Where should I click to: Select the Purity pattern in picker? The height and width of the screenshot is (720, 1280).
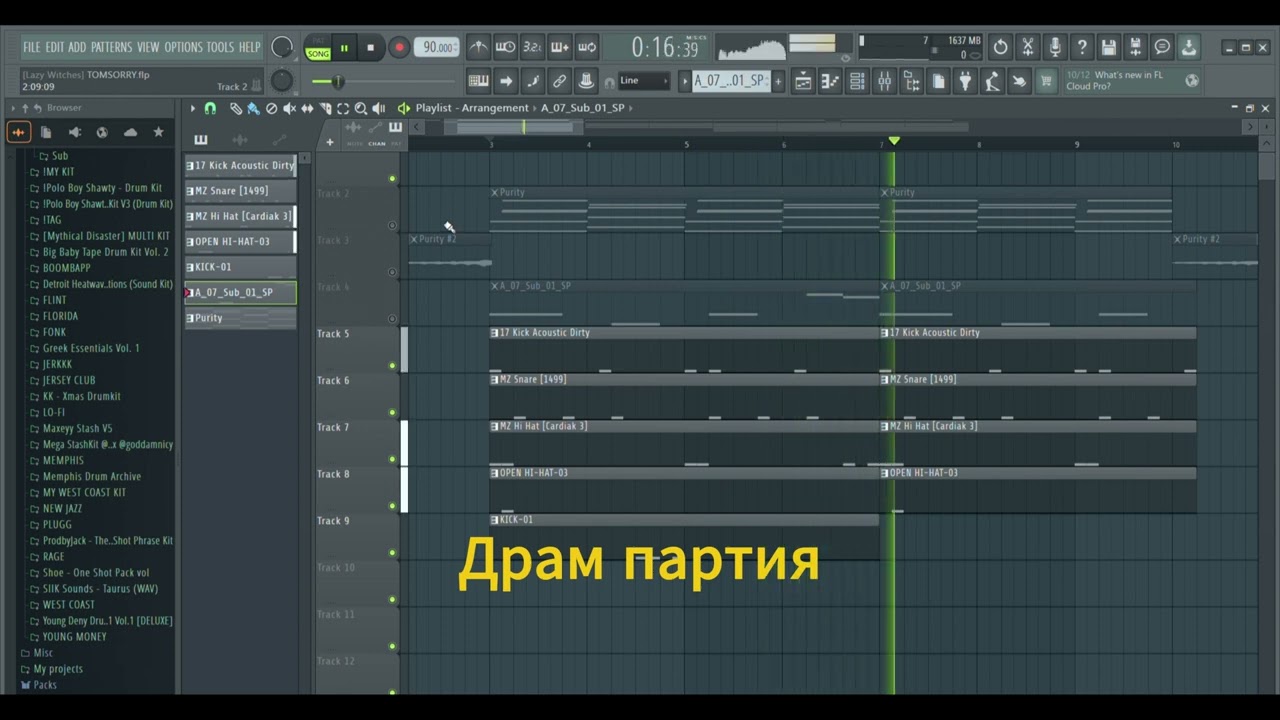point(240,318)
